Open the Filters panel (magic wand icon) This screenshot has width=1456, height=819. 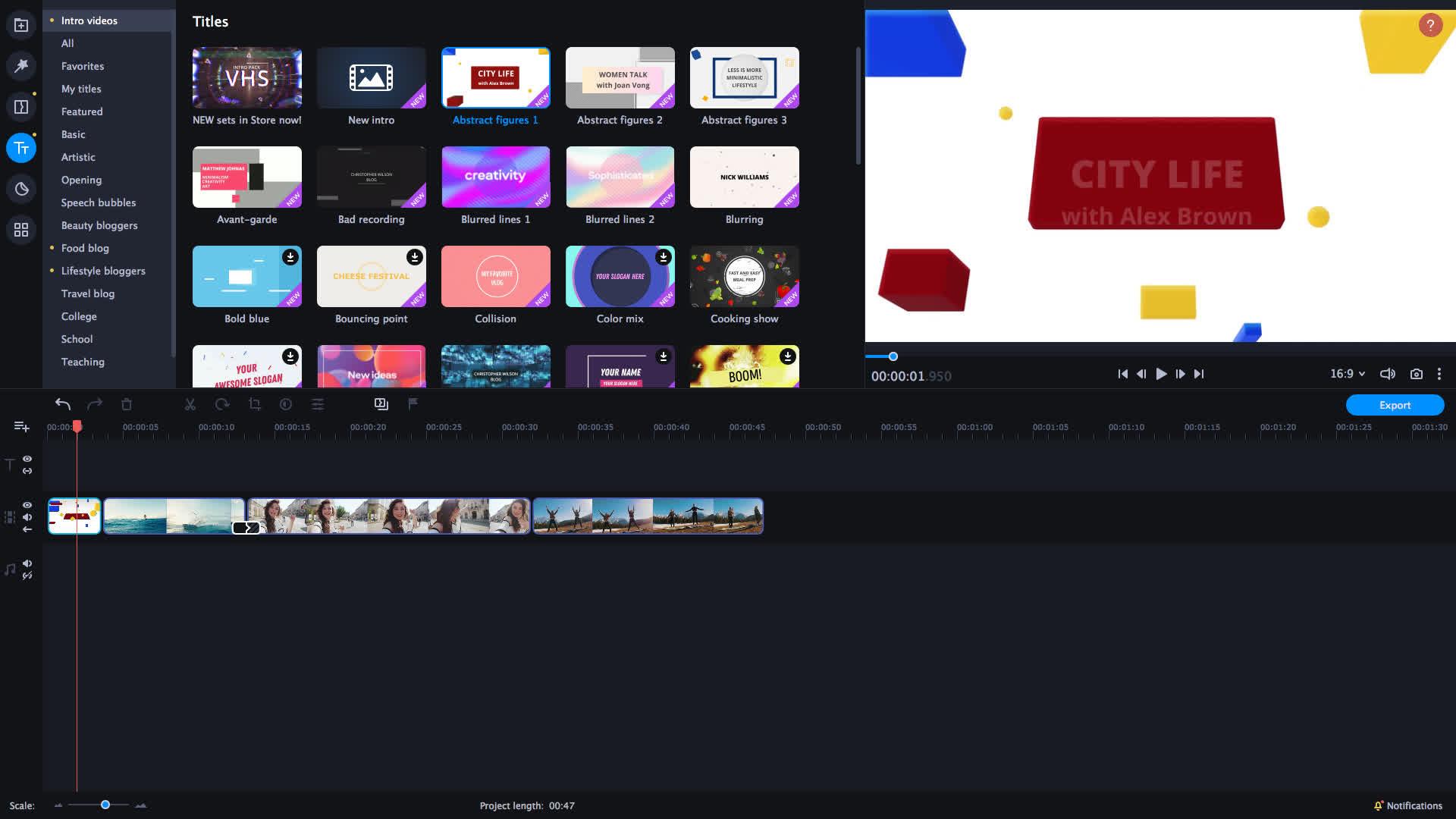[x=20, y=65]
